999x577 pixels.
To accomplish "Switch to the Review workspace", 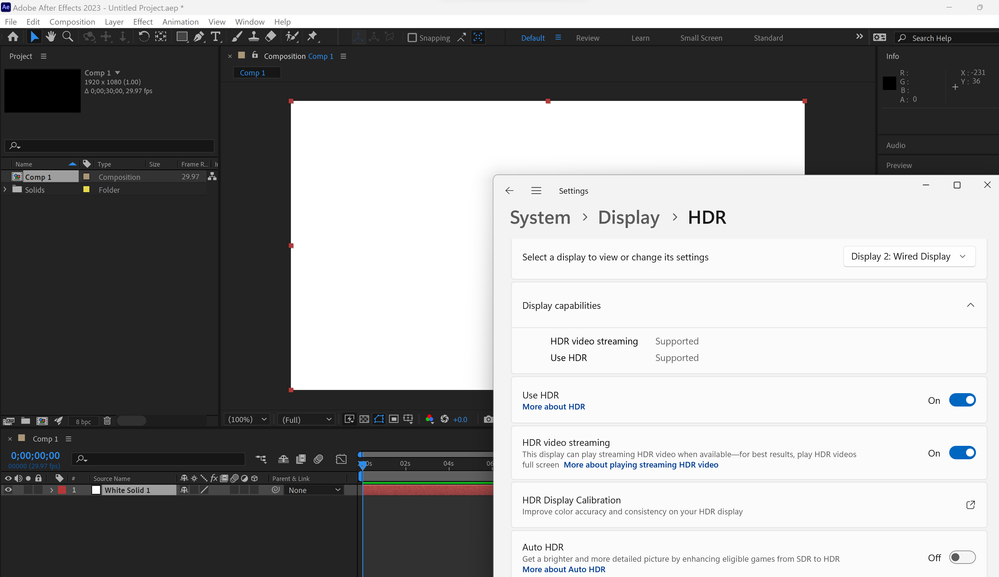I will (x=588, y=38).
